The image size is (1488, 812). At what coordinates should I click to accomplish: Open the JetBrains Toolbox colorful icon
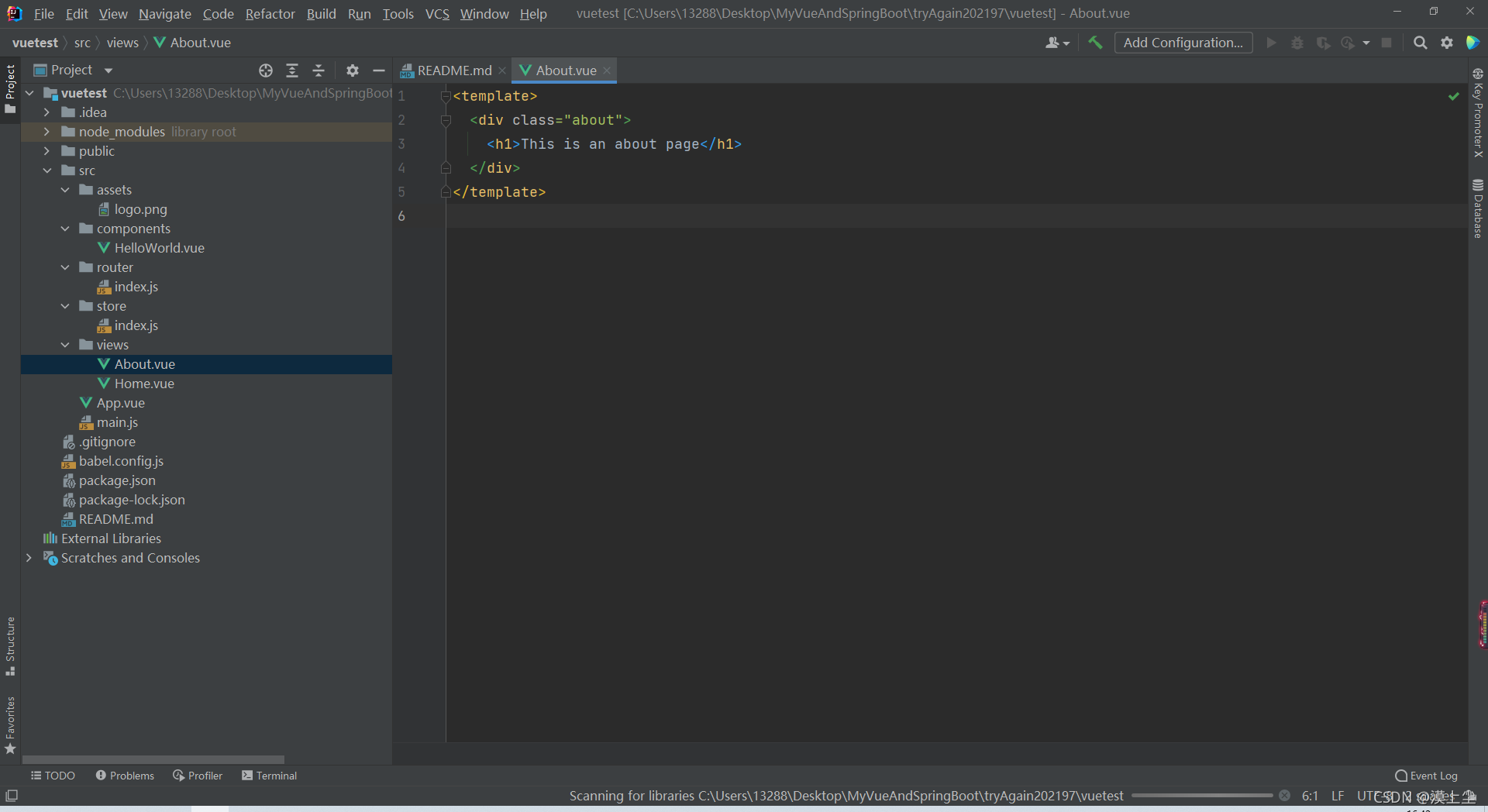(1472, 43)
